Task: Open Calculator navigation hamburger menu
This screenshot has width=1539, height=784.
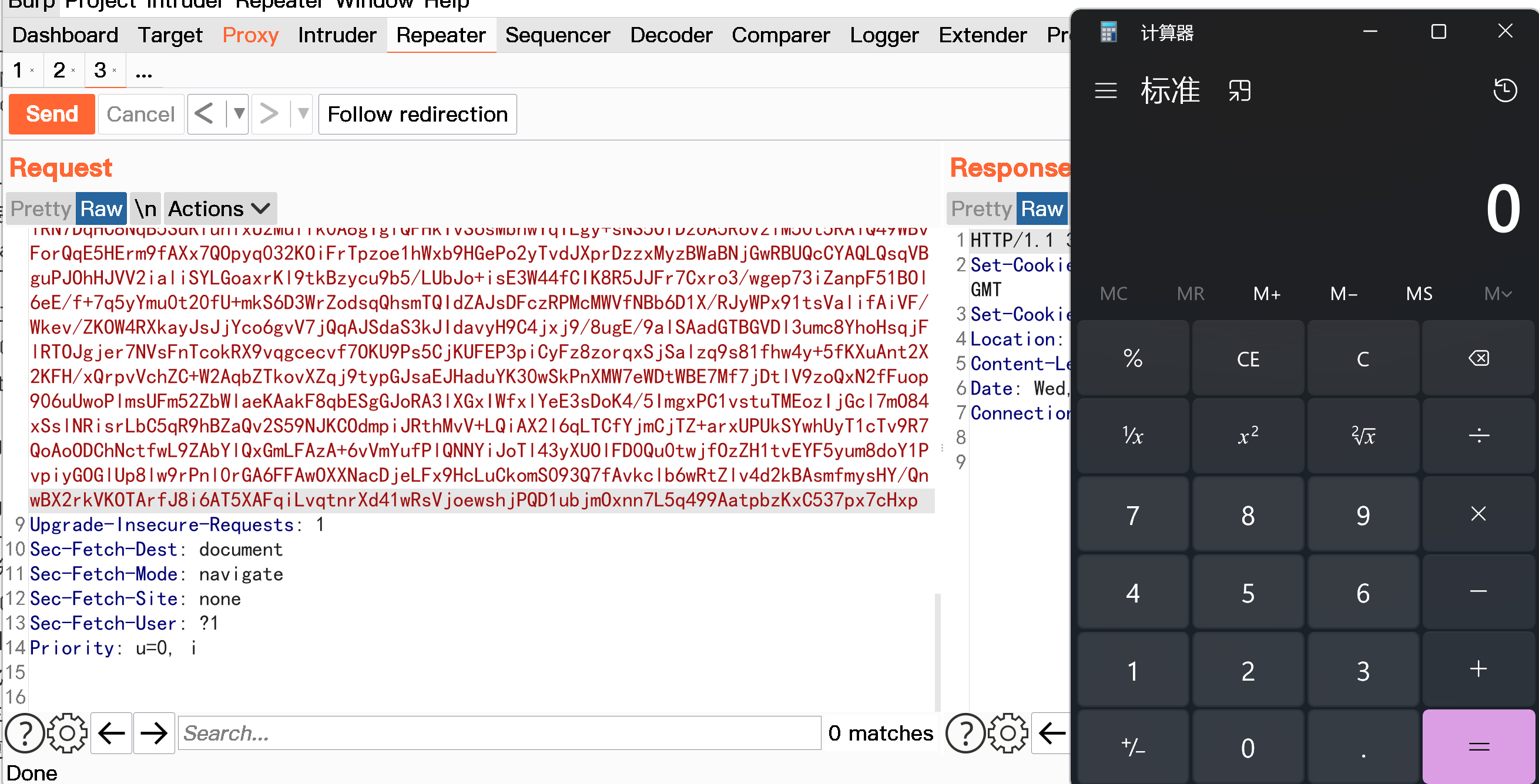Action: click(x=1105, y=91)
